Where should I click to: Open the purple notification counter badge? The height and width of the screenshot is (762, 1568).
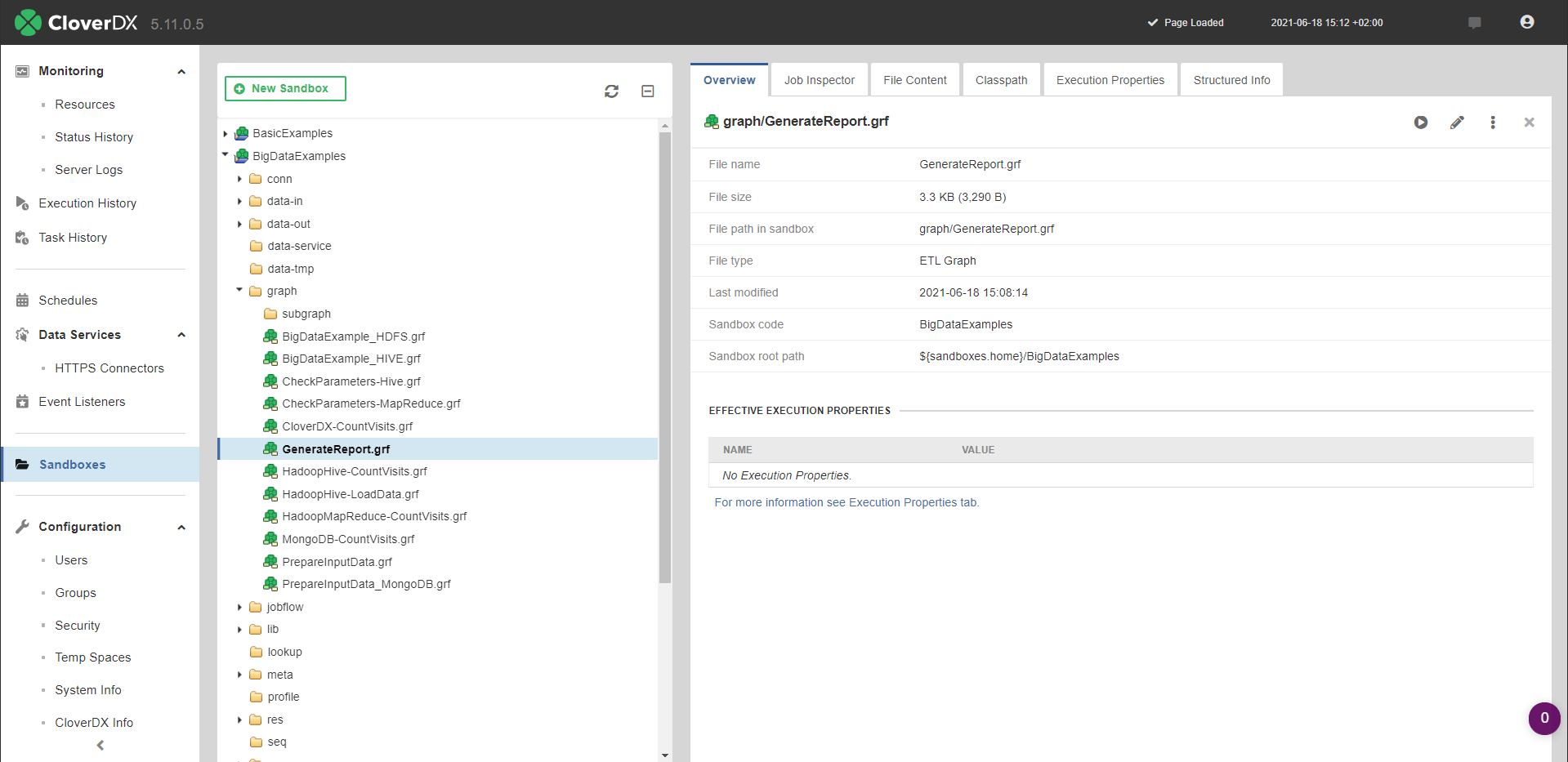click(x=1544, y=719)
